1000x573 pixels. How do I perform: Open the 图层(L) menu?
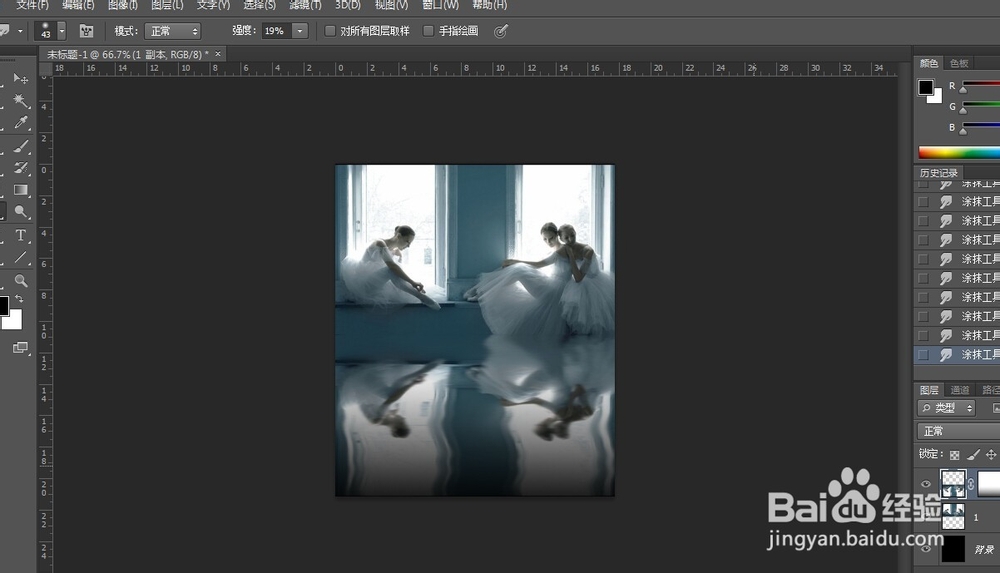tap(167, 5)
